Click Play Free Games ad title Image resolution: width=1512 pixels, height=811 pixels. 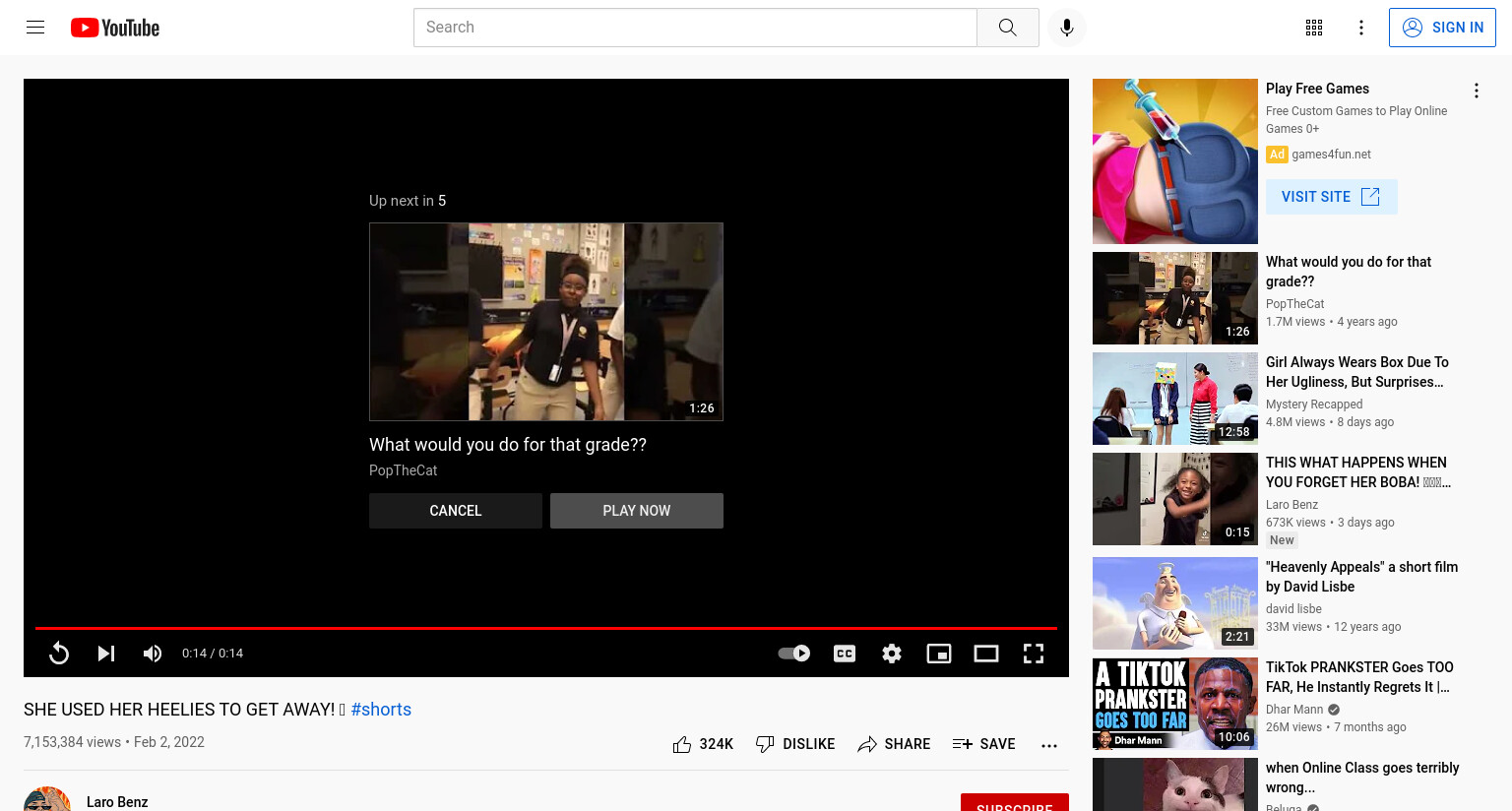(x=1317, y=89)
